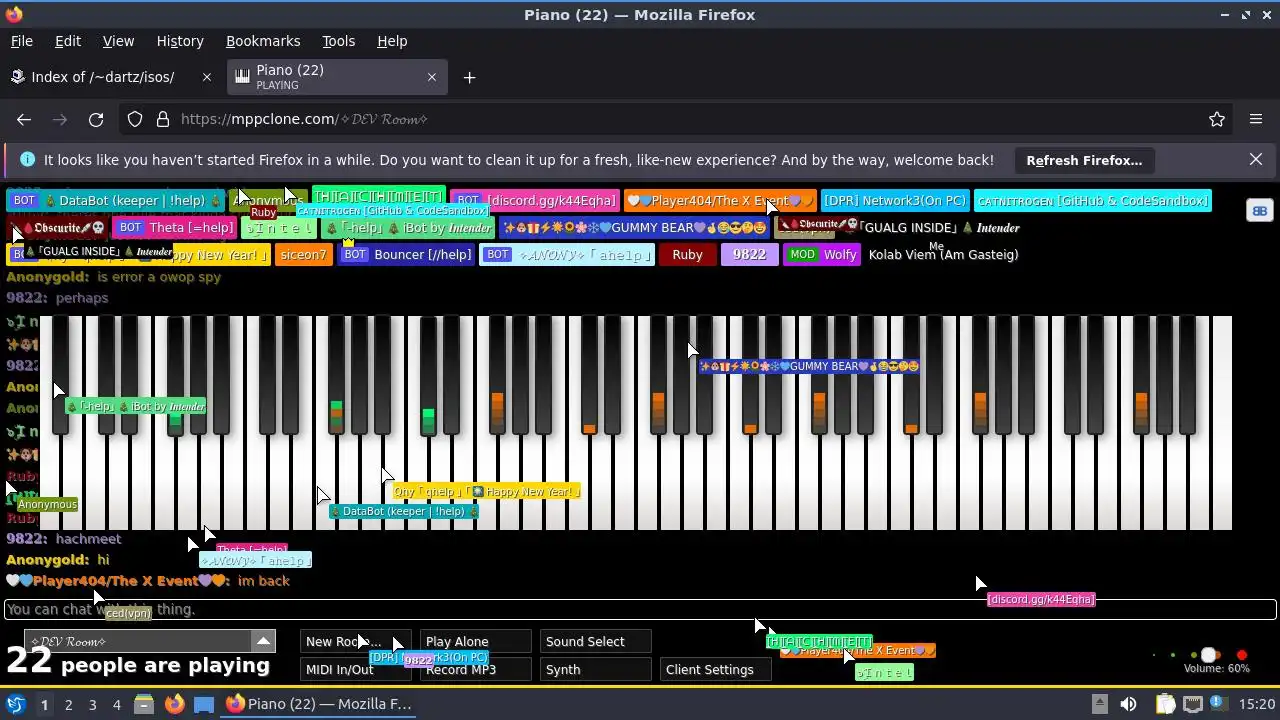This screenshot has width=1280, height=720.
Task: Open the volume tray icon
Action: (1128, 704)
